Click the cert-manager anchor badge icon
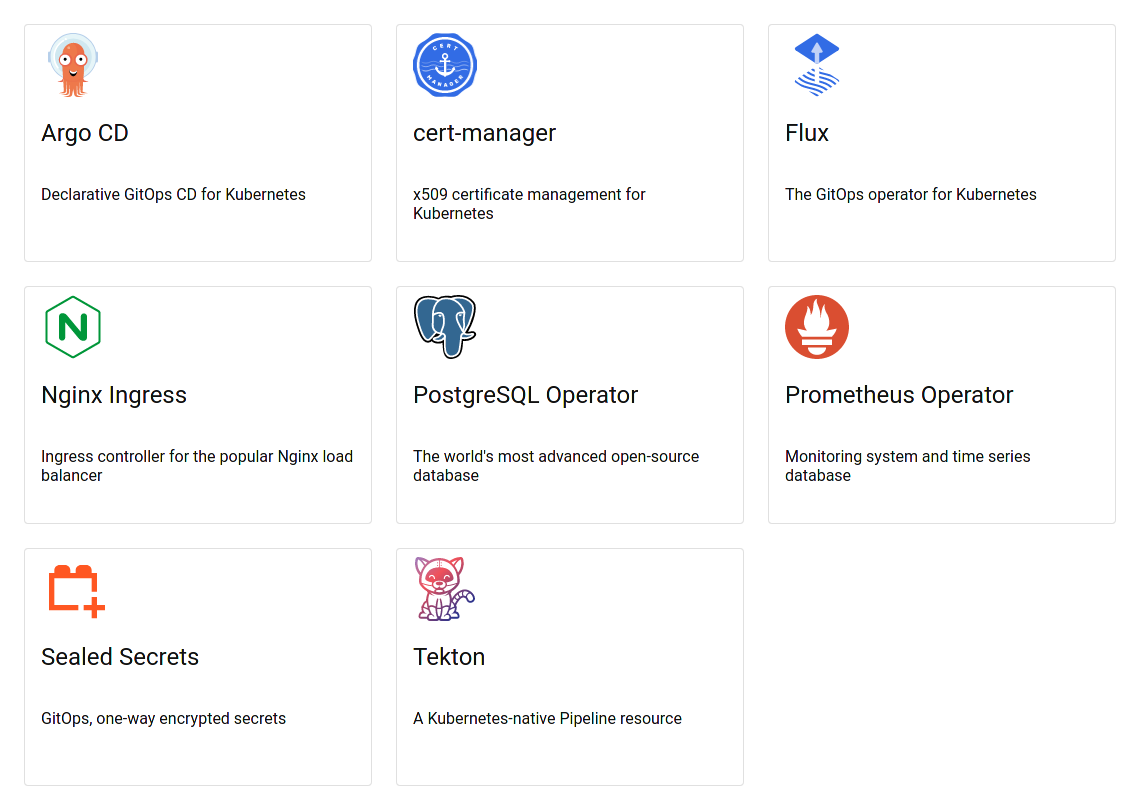Screen dimensions: 1140x810 tap(445, 66)
